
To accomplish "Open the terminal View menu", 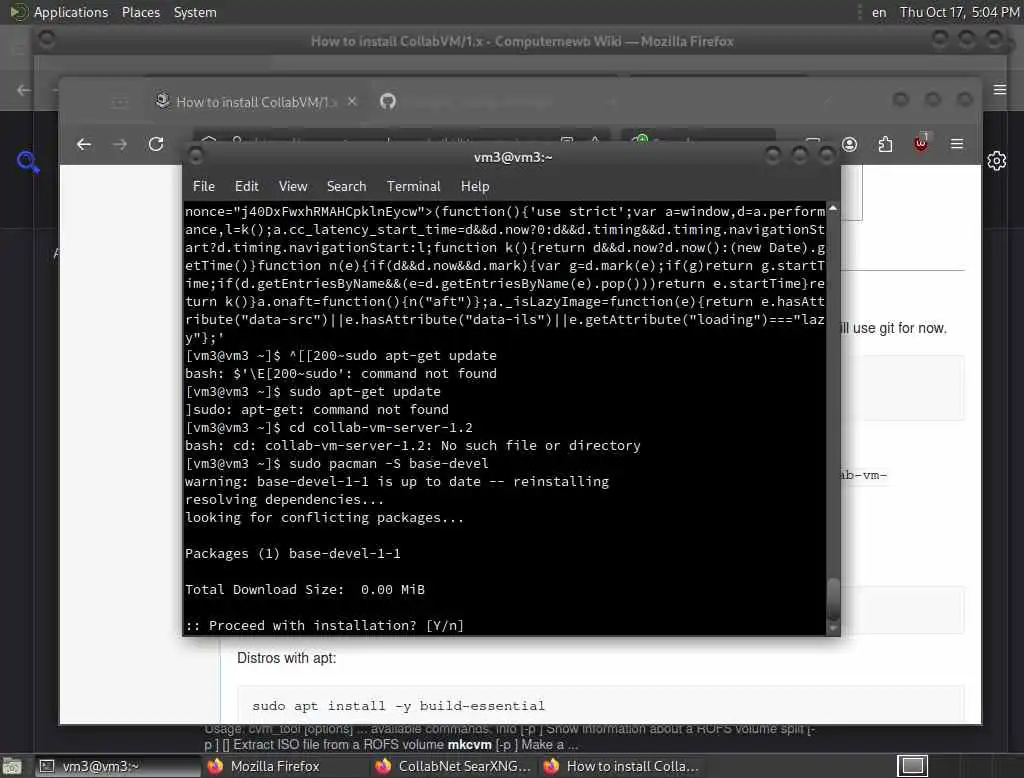I will 293,186.
